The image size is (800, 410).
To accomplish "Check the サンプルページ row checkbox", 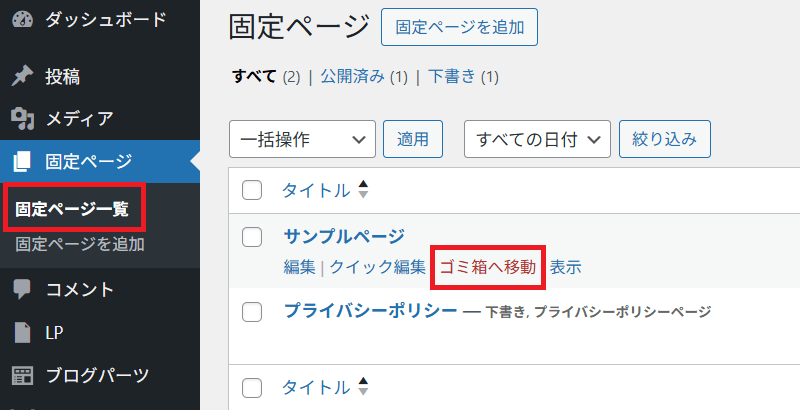I will 252,237.
